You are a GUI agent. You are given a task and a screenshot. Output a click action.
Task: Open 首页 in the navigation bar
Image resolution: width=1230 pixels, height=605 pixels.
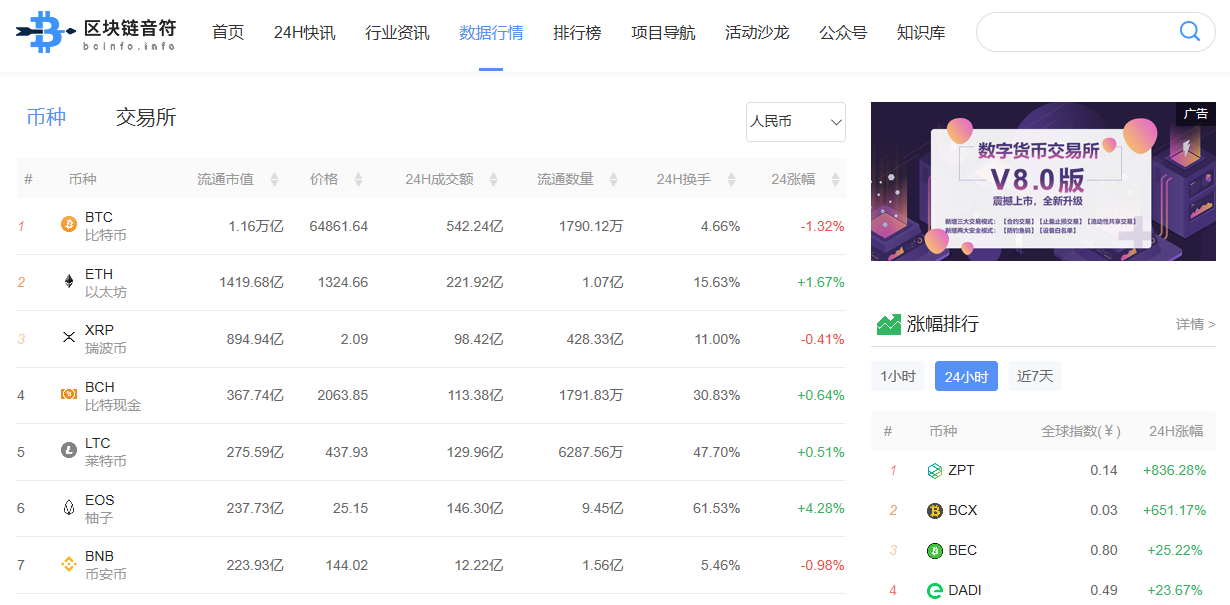coord(228,33)
